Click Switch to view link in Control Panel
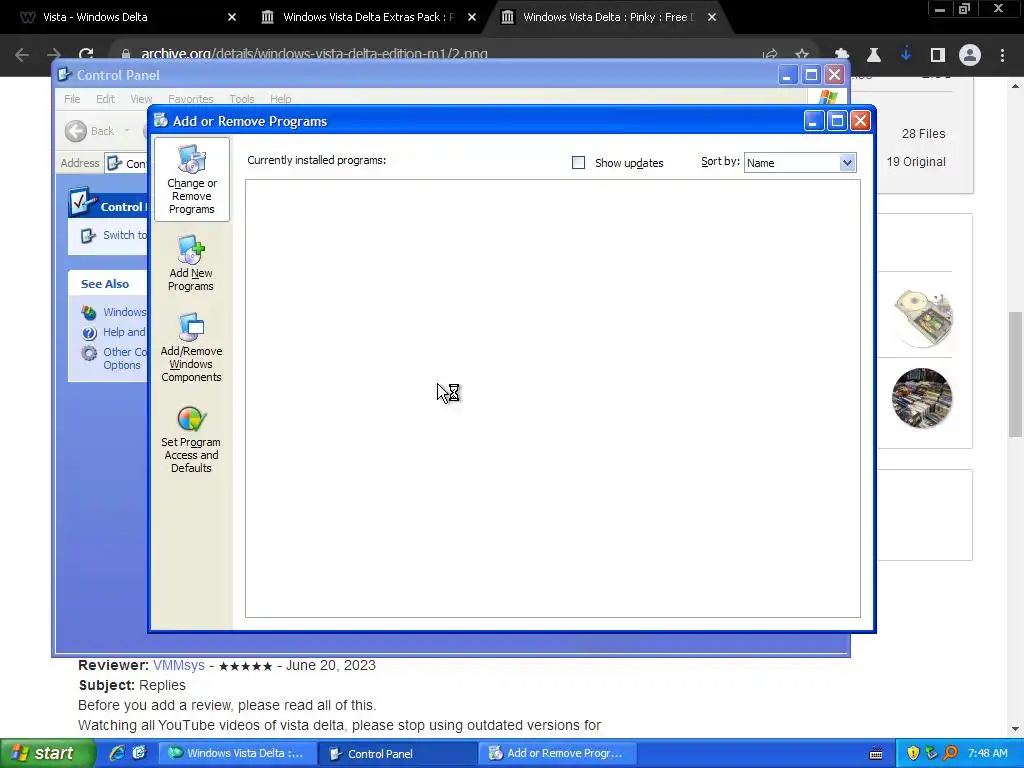This screenshot has height=768, width=1024. [x=114, y=235]
